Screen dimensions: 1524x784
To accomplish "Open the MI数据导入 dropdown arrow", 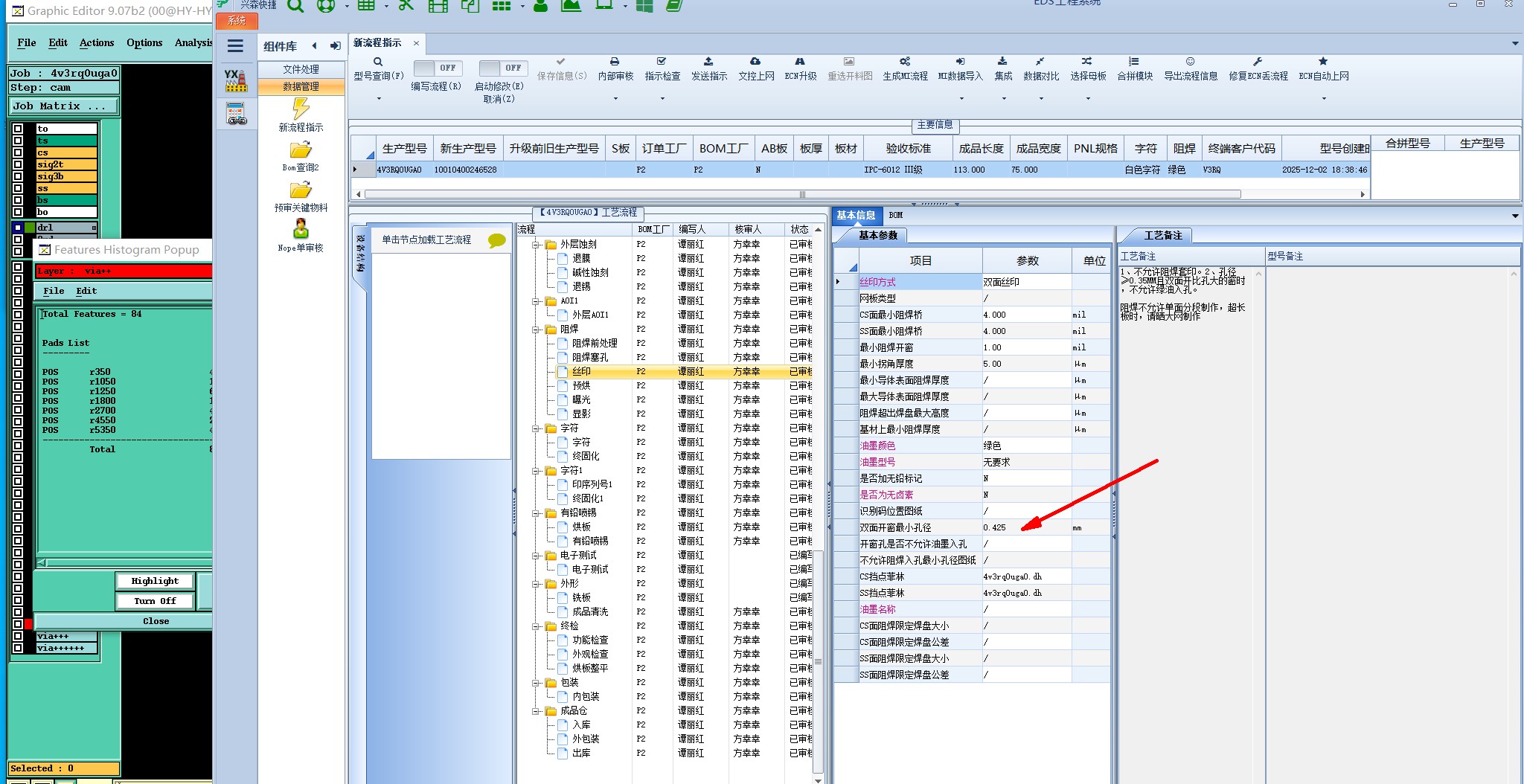I will [961, 98].
